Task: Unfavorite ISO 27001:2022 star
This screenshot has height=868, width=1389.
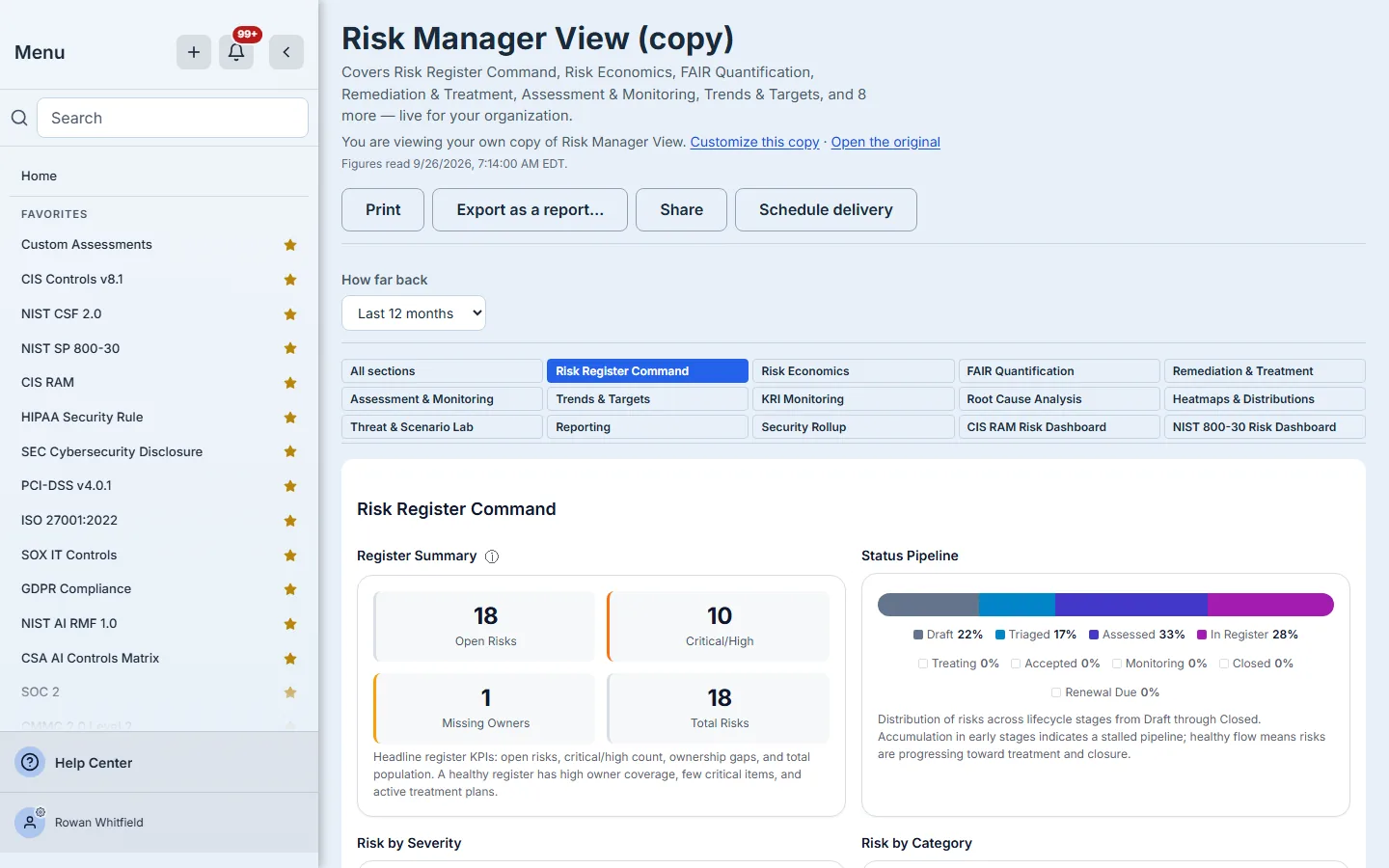Action: 290,521
